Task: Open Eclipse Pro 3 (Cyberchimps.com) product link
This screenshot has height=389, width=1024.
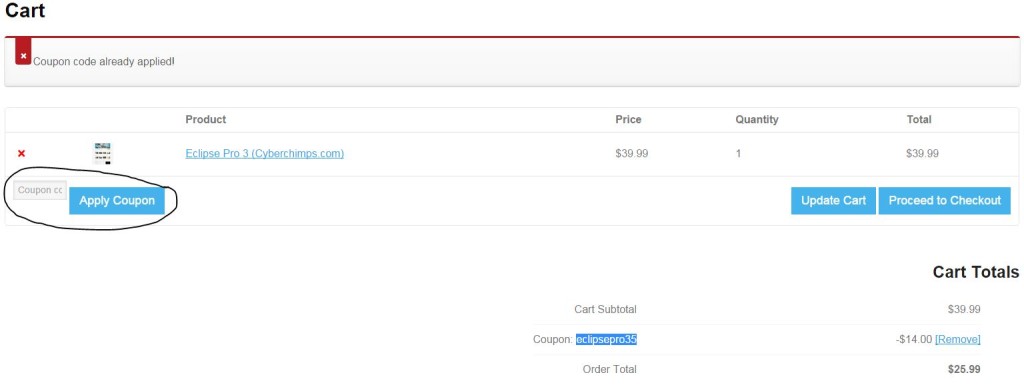Action: click(x=264, y=153)
